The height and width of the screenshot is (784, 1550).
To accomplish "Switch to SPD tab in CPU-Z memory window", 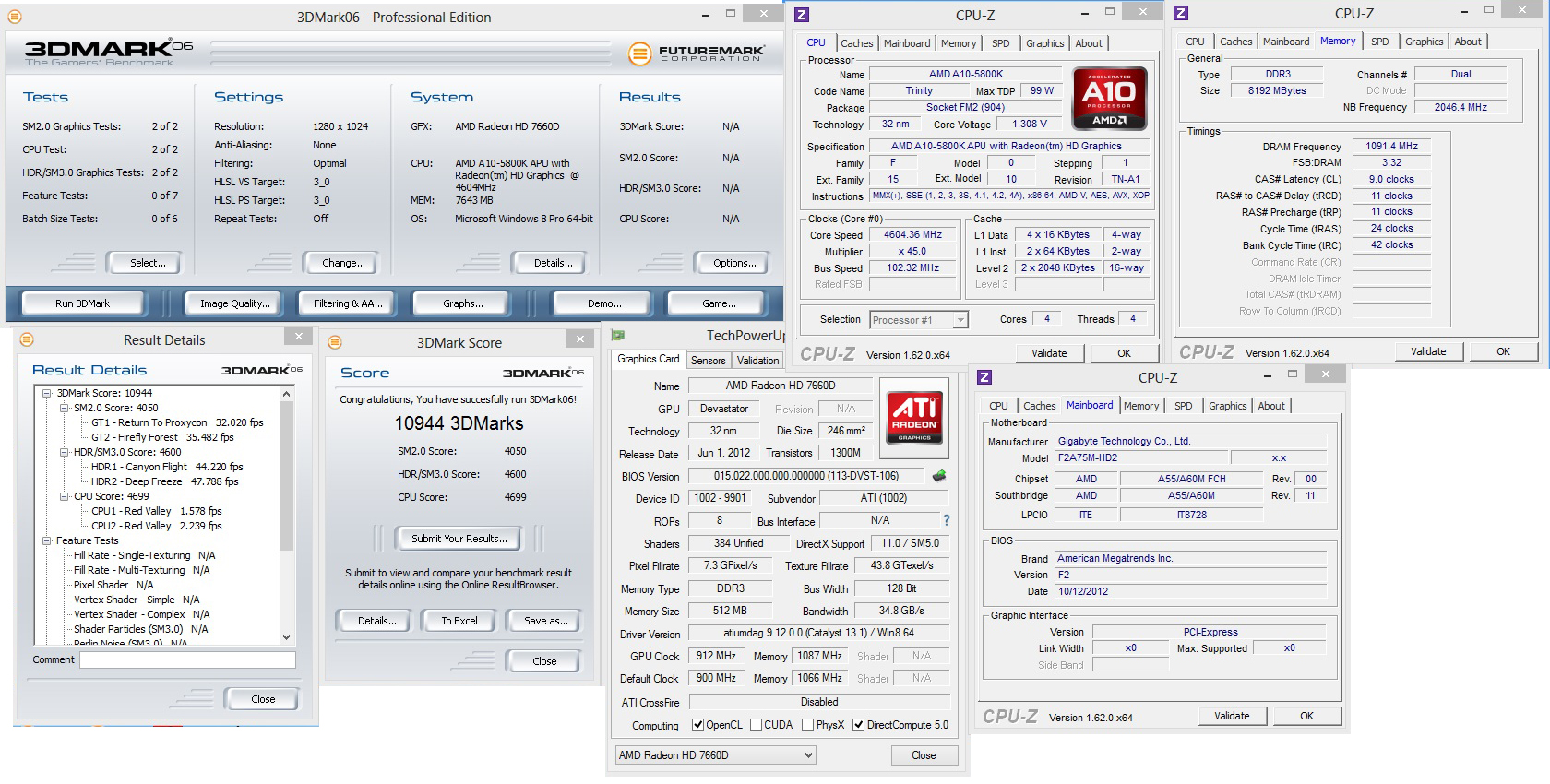I will pos(1379,42).
